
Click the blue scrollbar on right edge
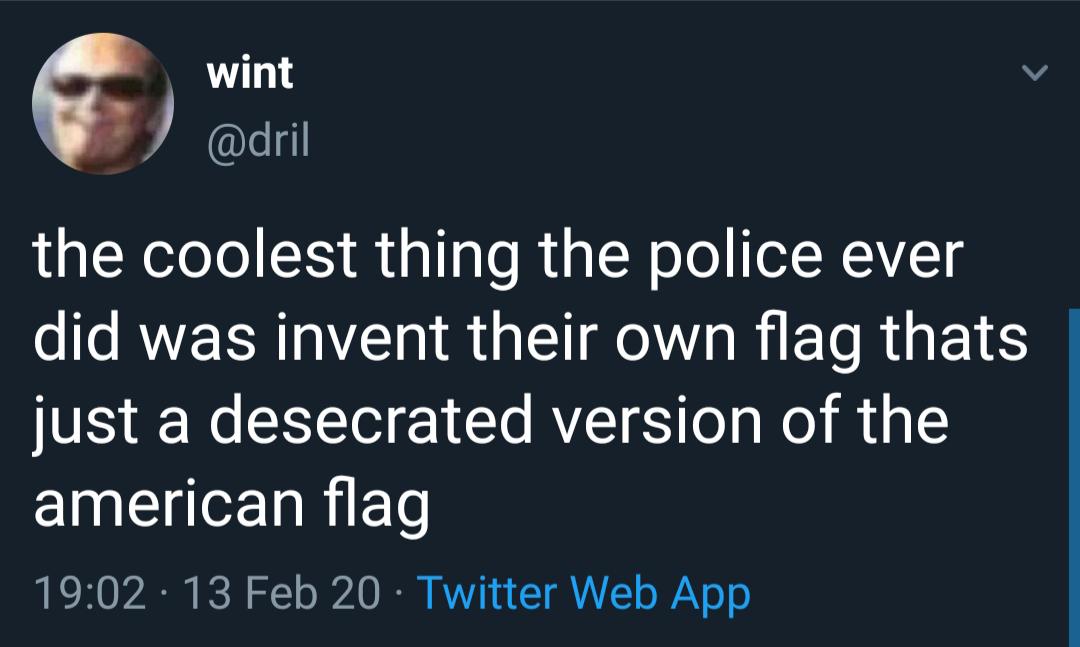coord(1074,477)
